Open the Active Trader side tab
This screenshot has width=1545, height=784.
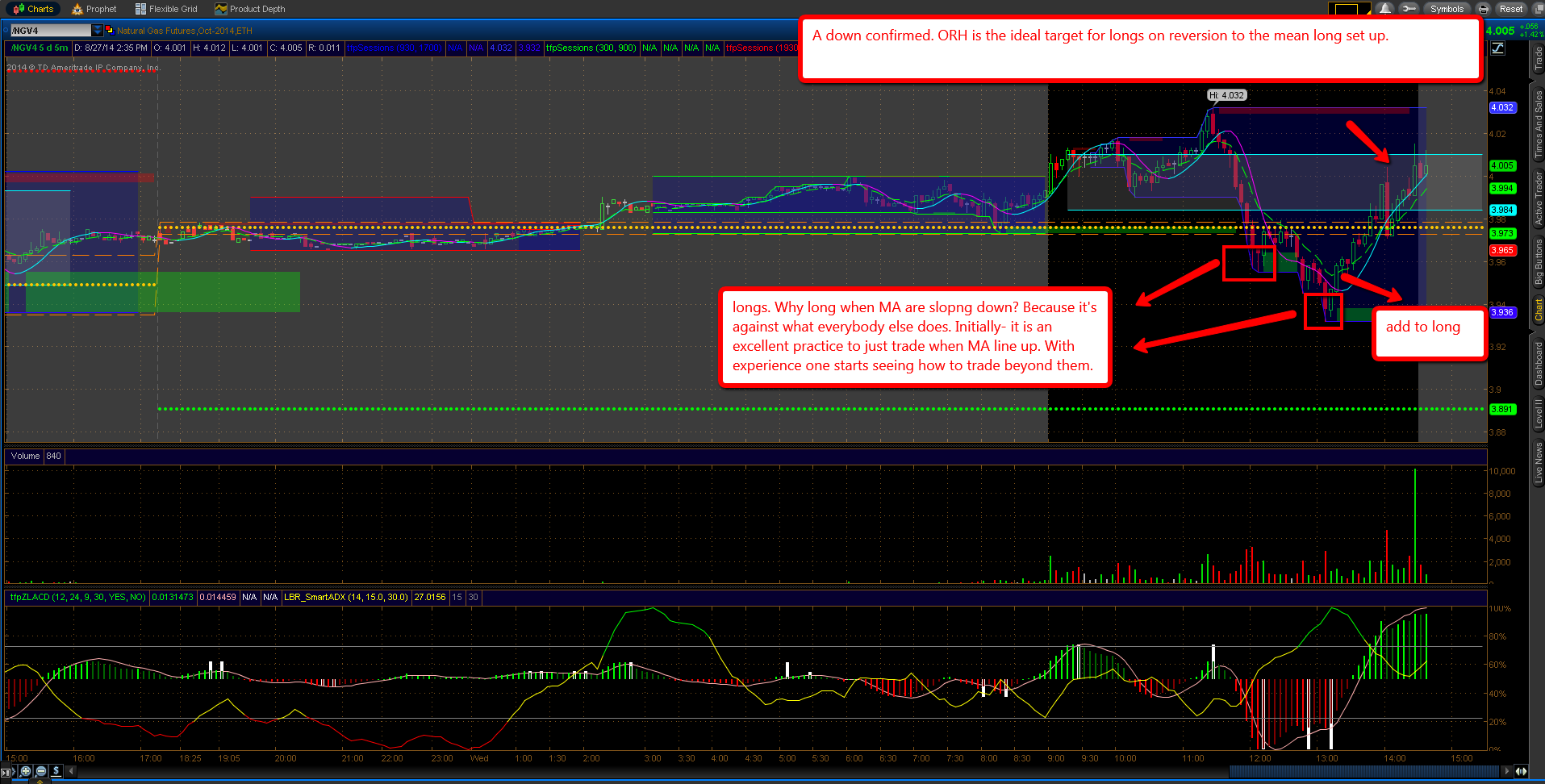1538,198
